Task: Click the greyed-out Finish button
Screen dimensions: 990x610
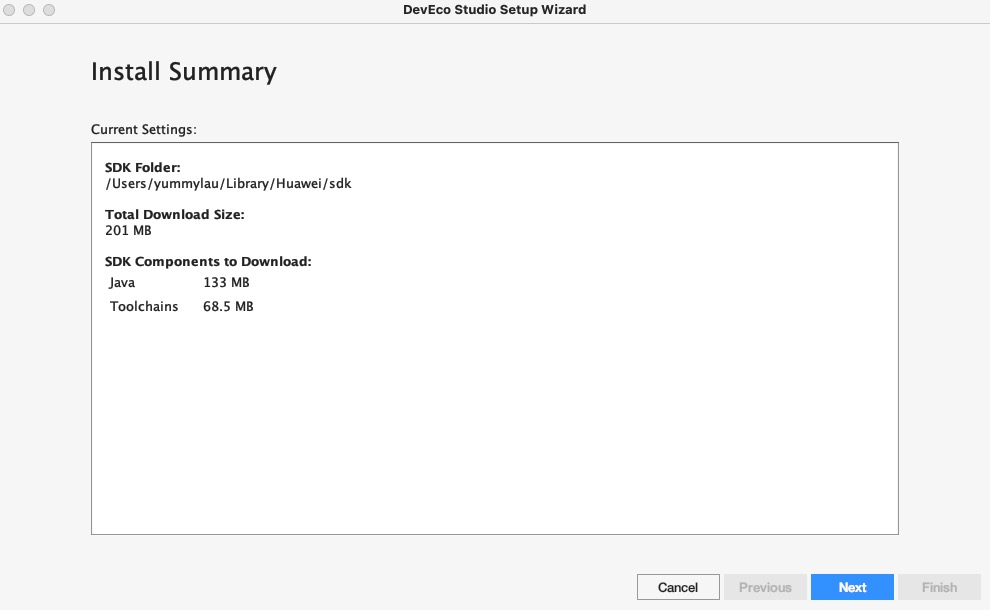Action: (939, 587)
